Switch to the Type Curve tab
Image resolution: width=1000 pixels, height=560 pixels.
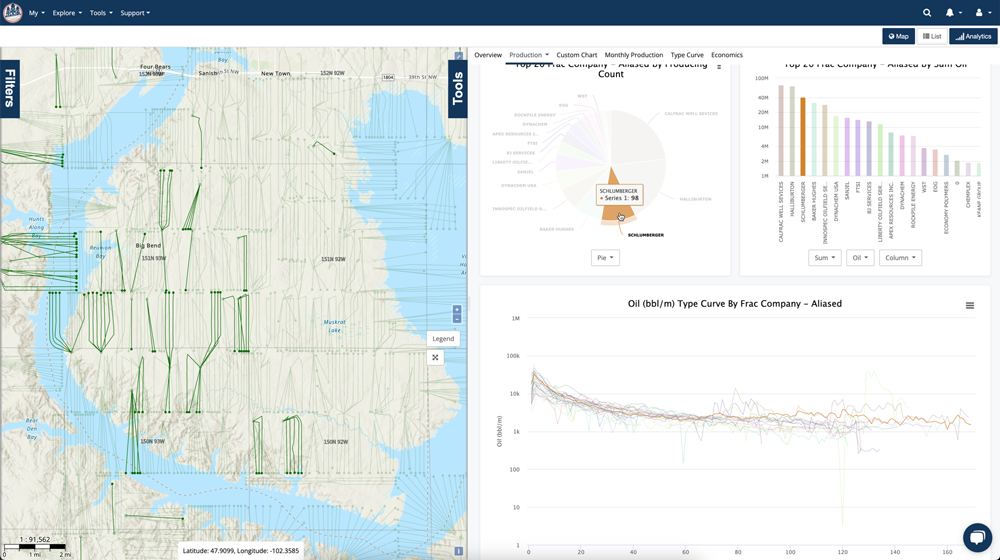[x=687, y=55]
